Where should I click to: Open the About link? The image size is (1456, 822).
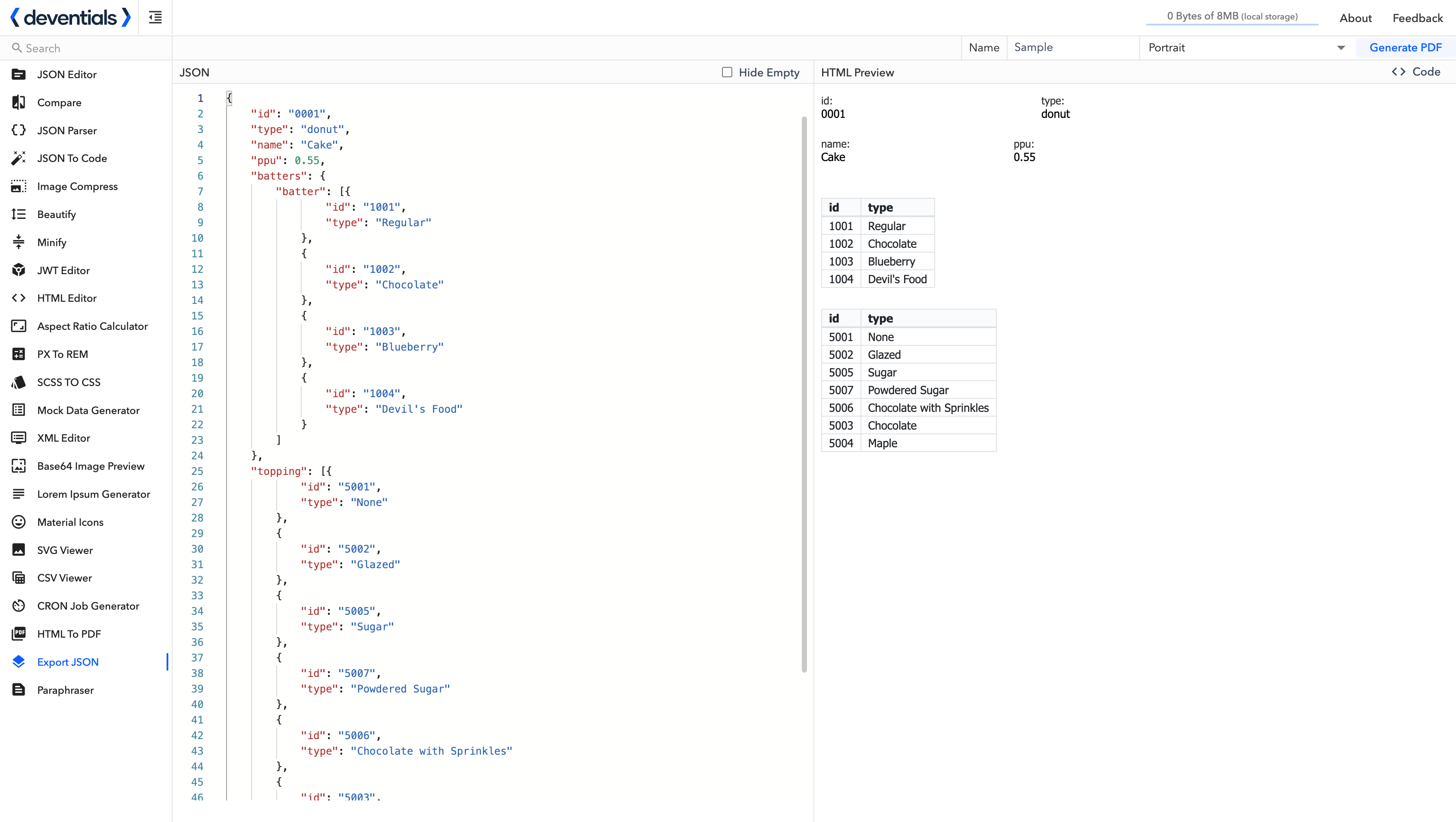(1355, 18)
